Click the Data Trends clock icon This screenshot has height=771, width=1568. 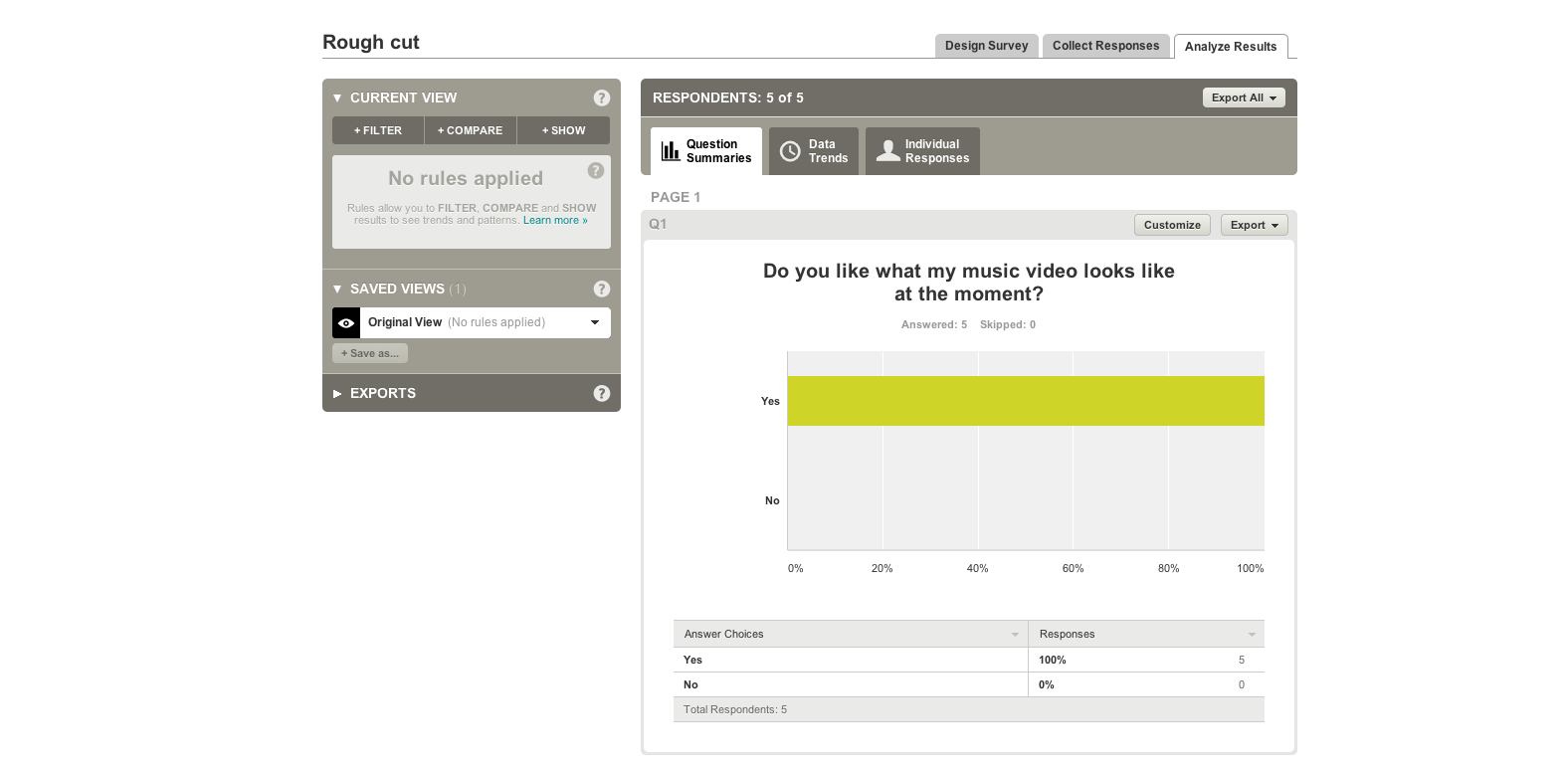tap(790, 151)
